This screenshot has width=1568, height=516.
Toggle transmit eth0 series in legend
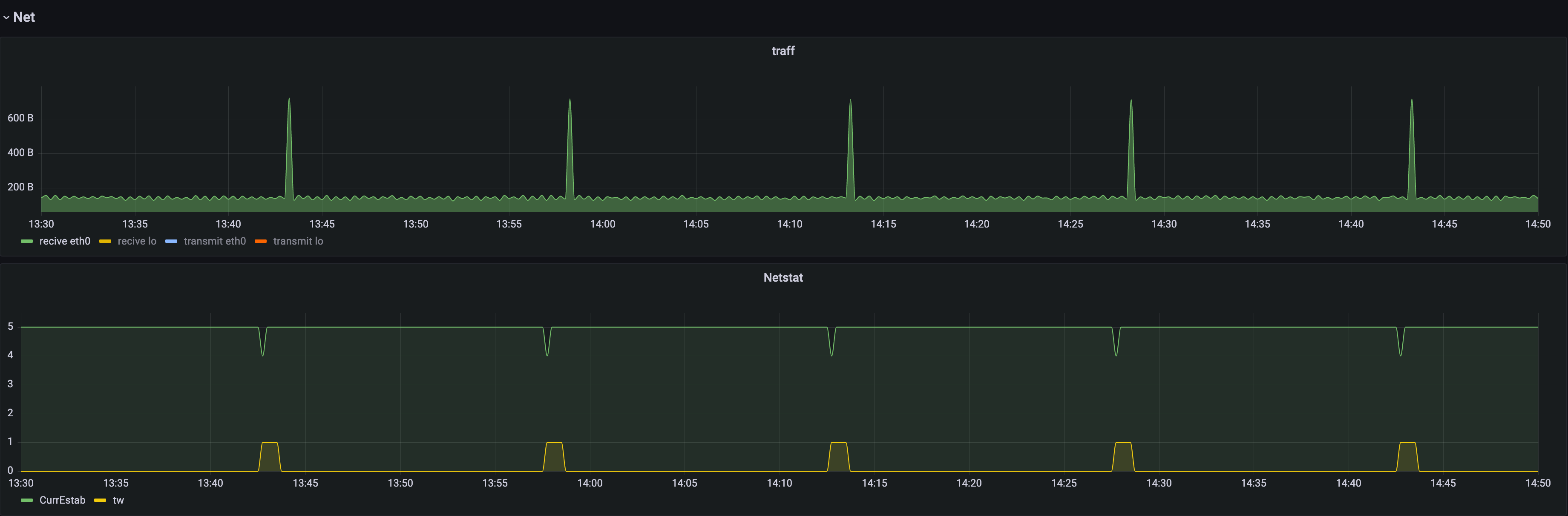coord(215,241)
